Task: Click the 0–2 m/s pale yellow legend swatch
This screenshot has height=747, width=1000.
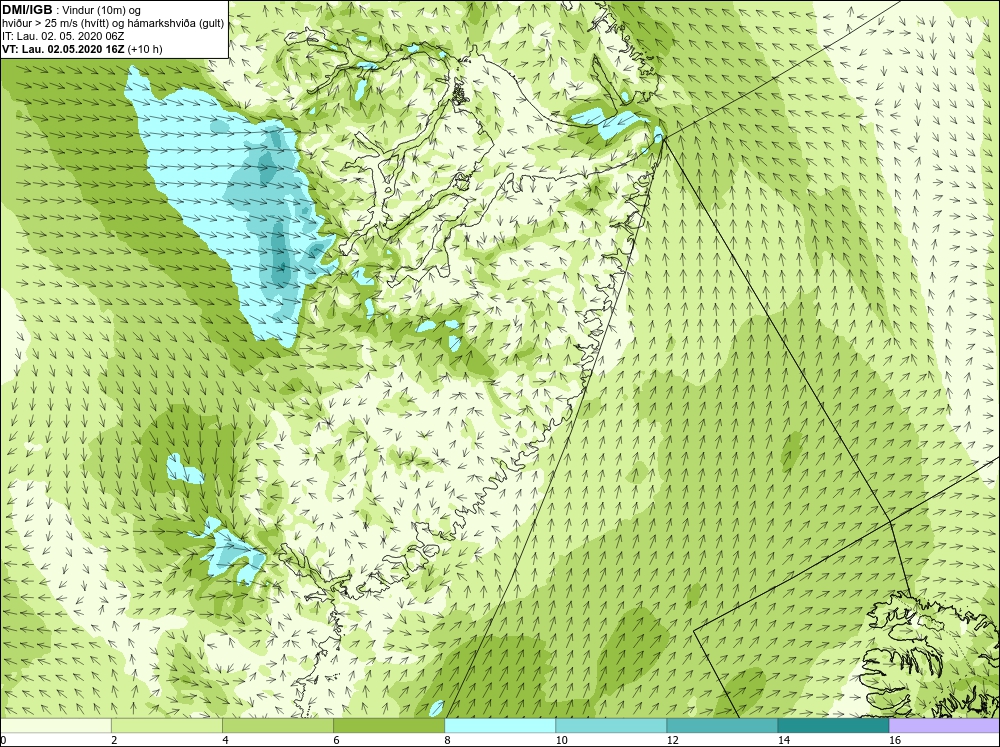Action: (x=55, y=725)
